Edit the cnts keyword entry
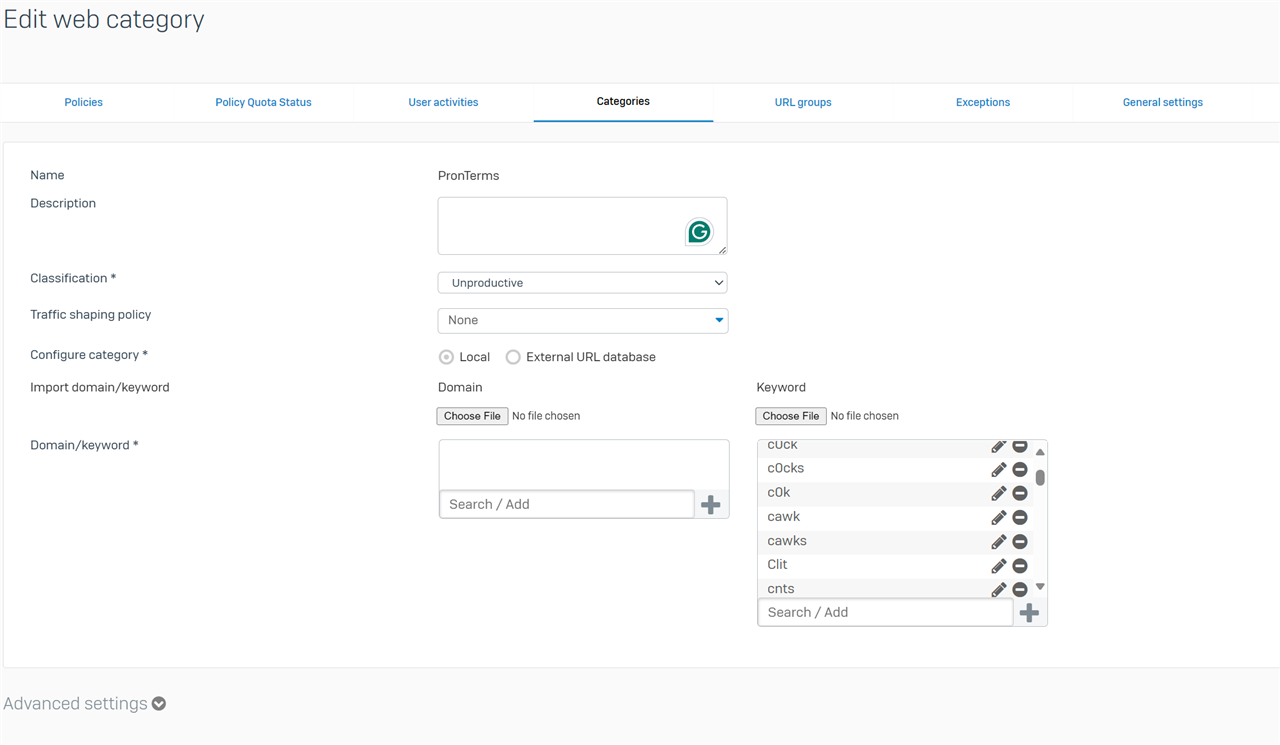This screenshot has height=745, width=1280. pos(998,589)
